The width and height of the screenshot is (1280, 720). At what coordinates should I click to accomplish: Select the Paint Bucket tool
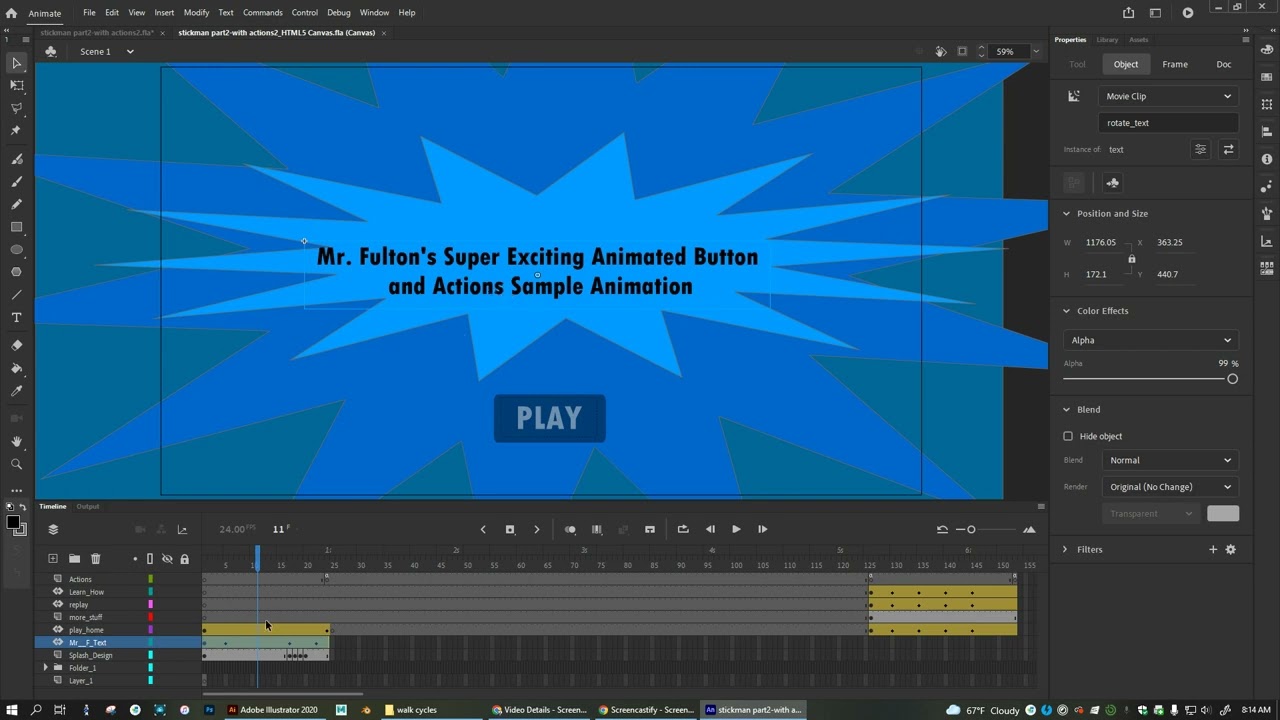tap(16, 368)
